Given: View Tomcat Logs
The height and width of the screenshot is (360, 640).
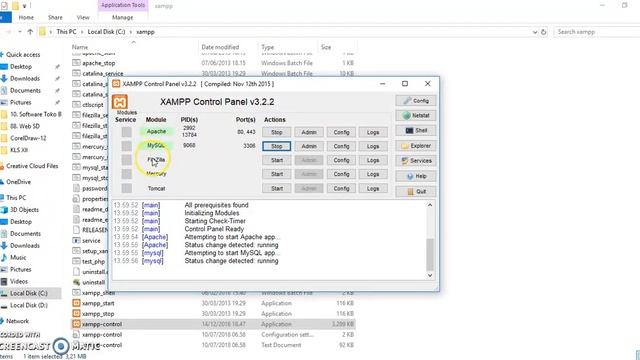Looking at the screenshot, I should pos(373,188).
